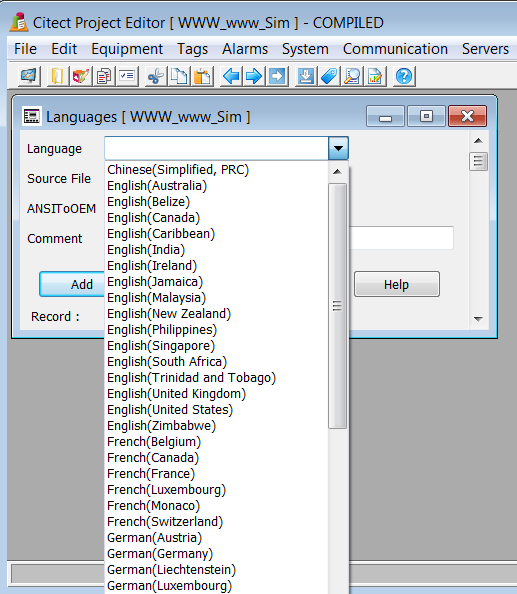This screenshot has height=594, width=517.
Task: Open the Graphics Builder monitor icon
Action: [x=29, y=76]
